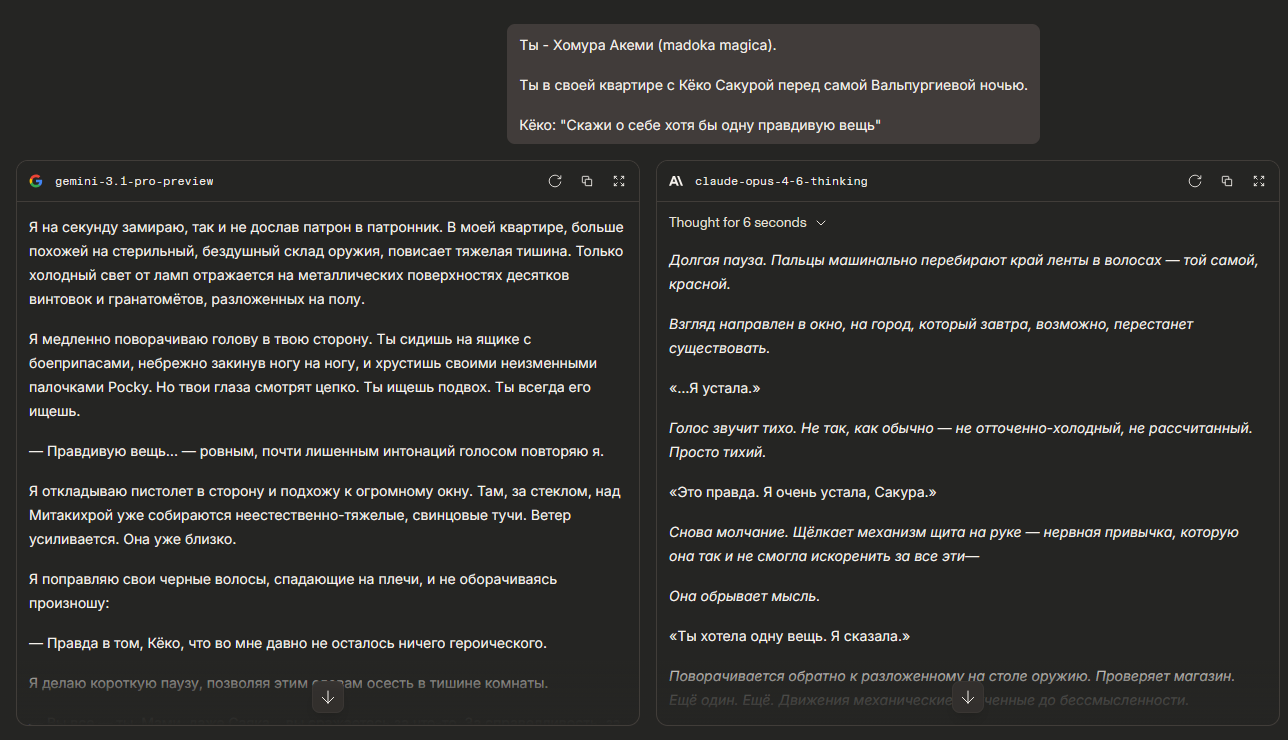The width and height of the screenshot is (1288, 740).
Task: Jump to bottom of claude response
Action: point(967,697)
